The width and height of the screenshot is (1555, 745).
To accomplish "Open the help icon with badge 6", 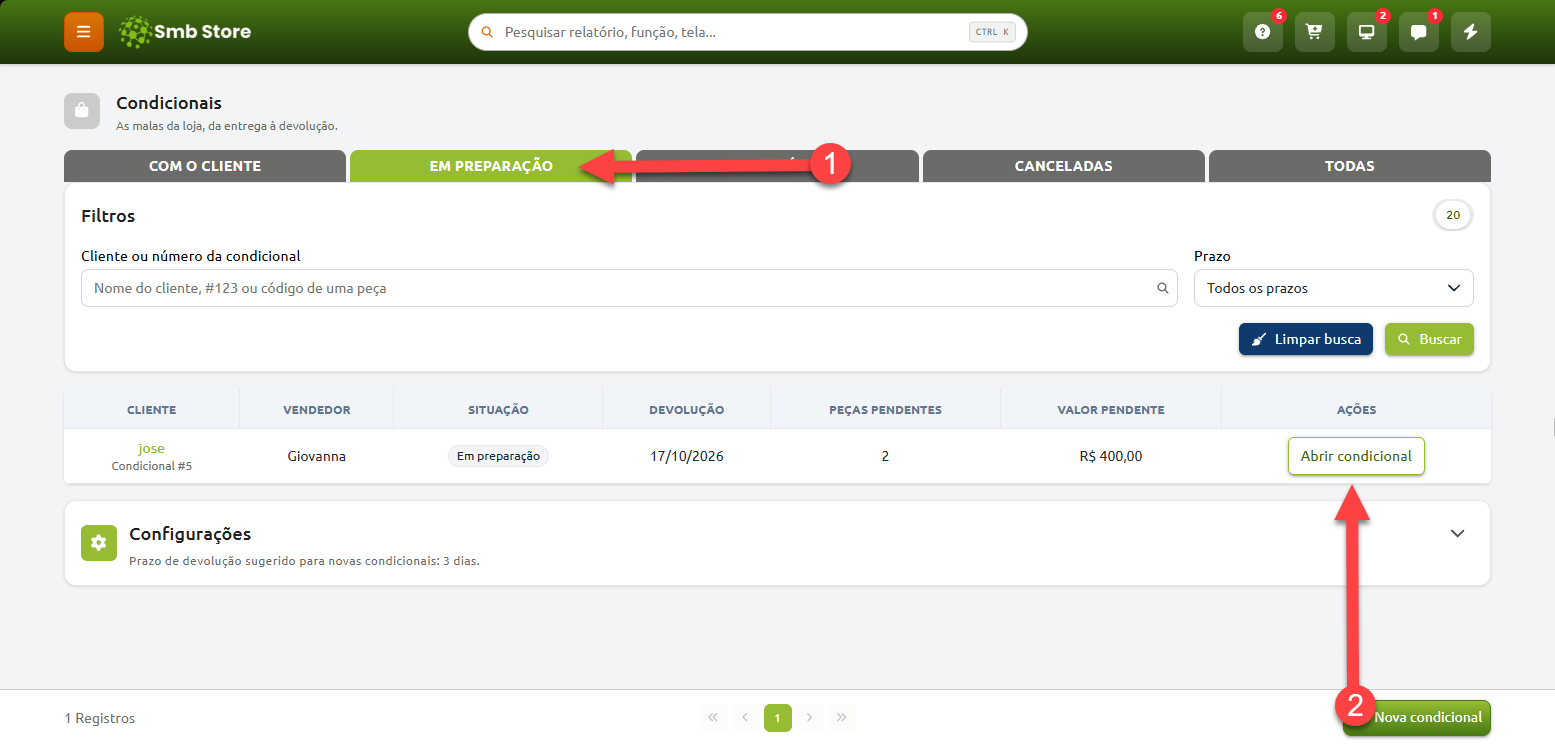I will pyautogui.click(x=1263, y=32).
